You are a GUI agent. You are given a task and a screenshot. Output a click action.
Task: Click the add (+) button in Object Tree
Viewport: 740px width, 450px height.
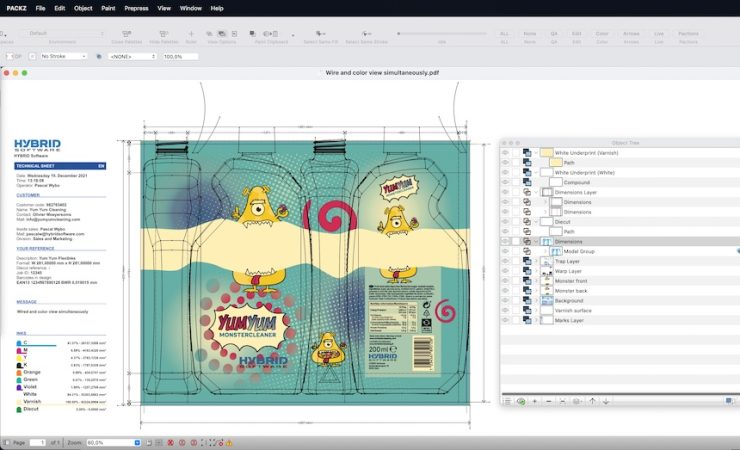[x=535, y=401]
